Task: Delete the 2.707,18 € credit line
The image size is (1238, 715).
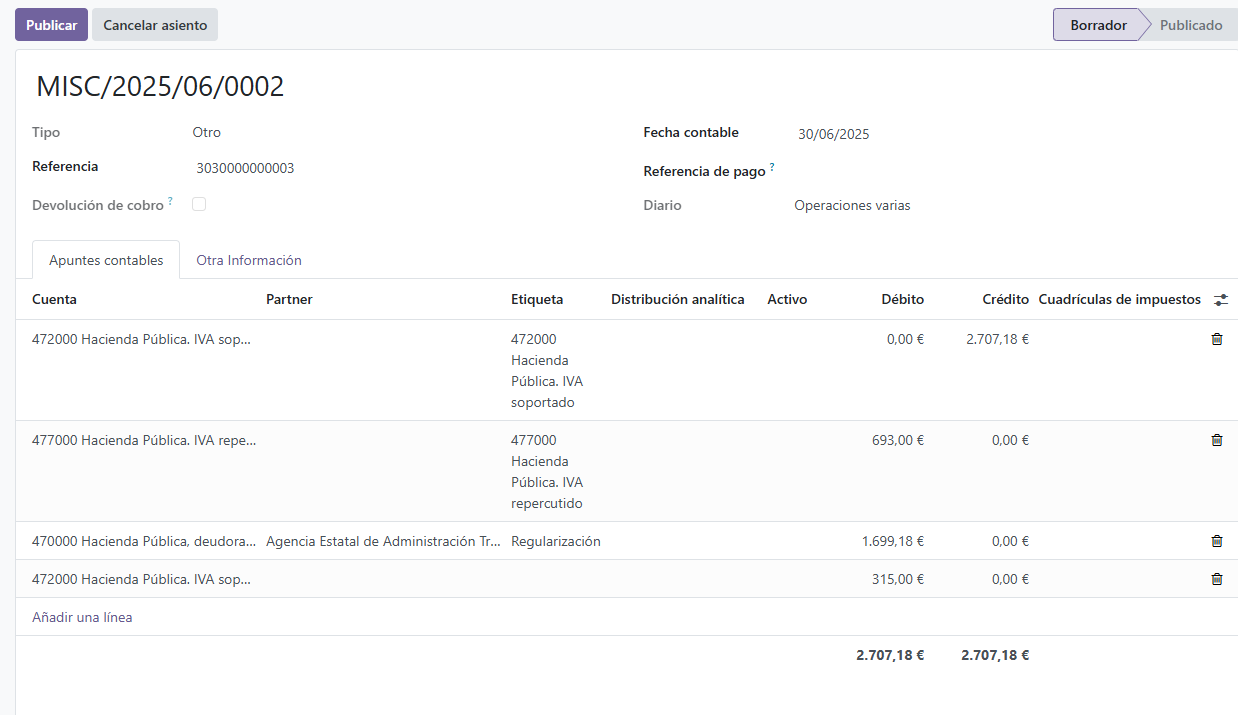Action: pyautogui.click(x=1216, y=339)
